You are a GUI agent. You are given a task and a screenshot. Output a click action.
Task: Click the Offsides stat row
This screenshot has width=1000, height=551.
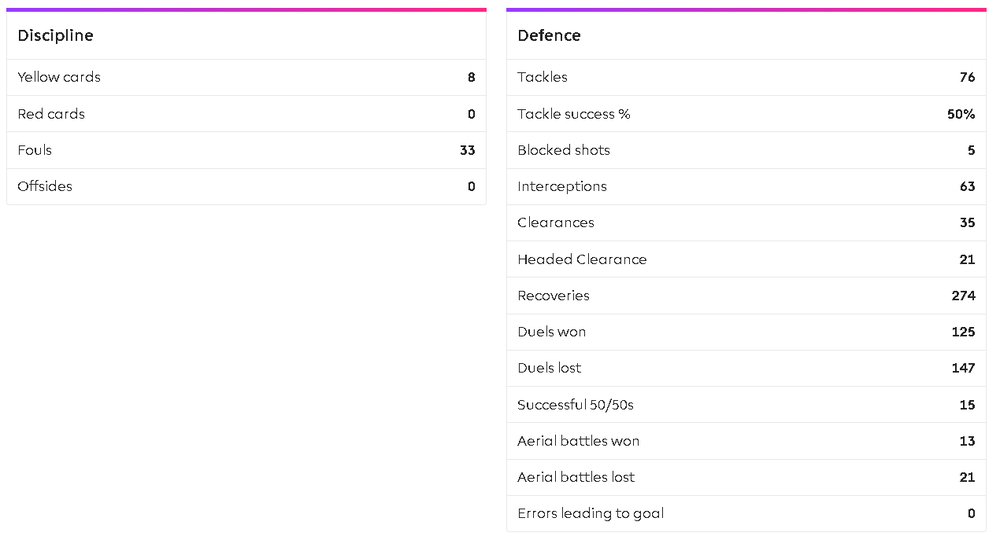pos(246,187)
